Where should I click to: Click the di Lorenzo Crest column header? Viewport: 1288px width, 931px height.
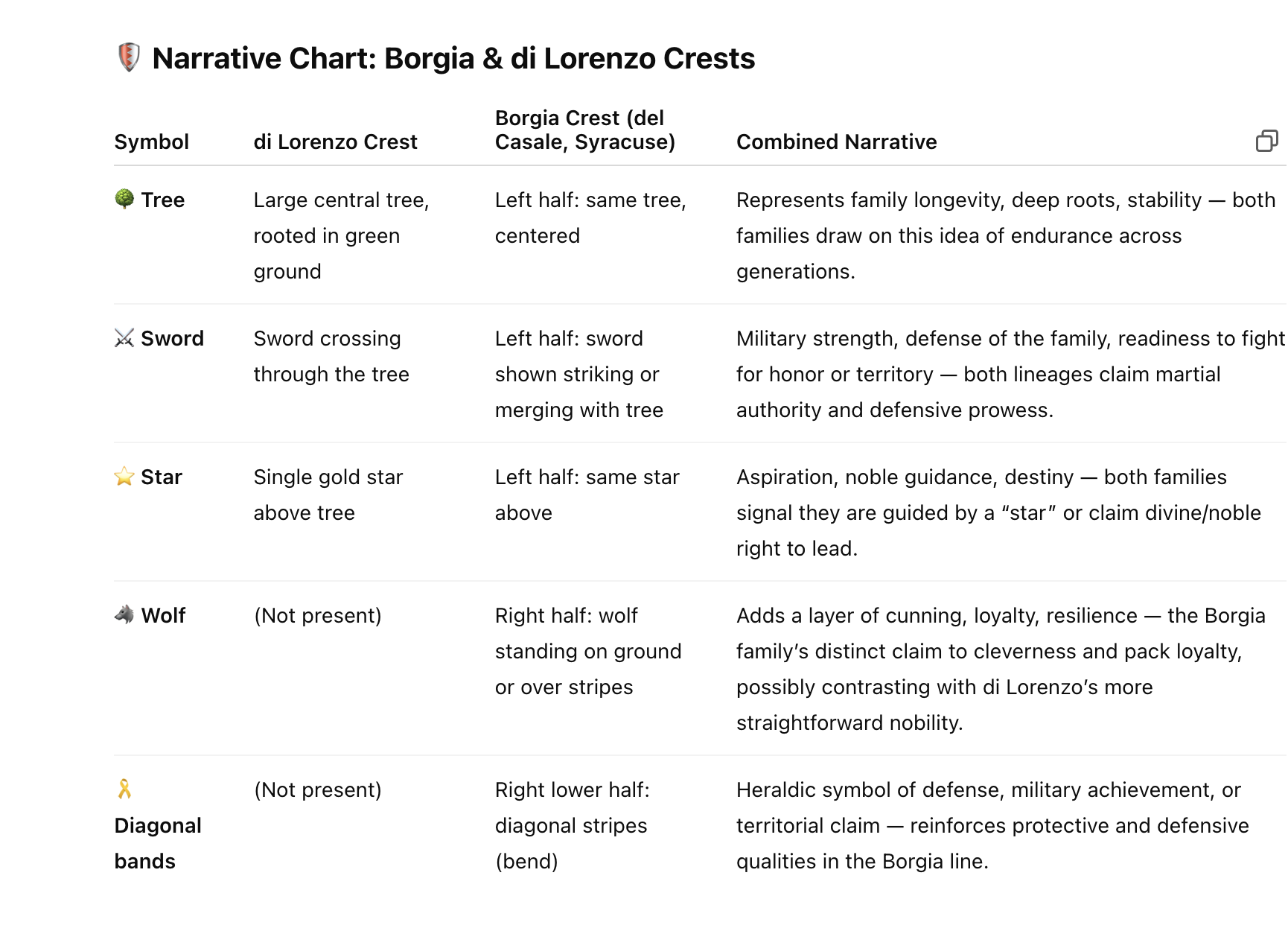point(335,142)
